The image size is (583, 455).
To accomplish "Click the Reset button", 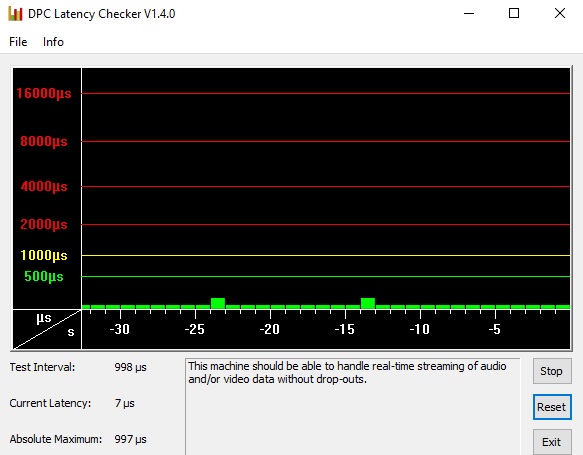I will [x=552, y=407].
